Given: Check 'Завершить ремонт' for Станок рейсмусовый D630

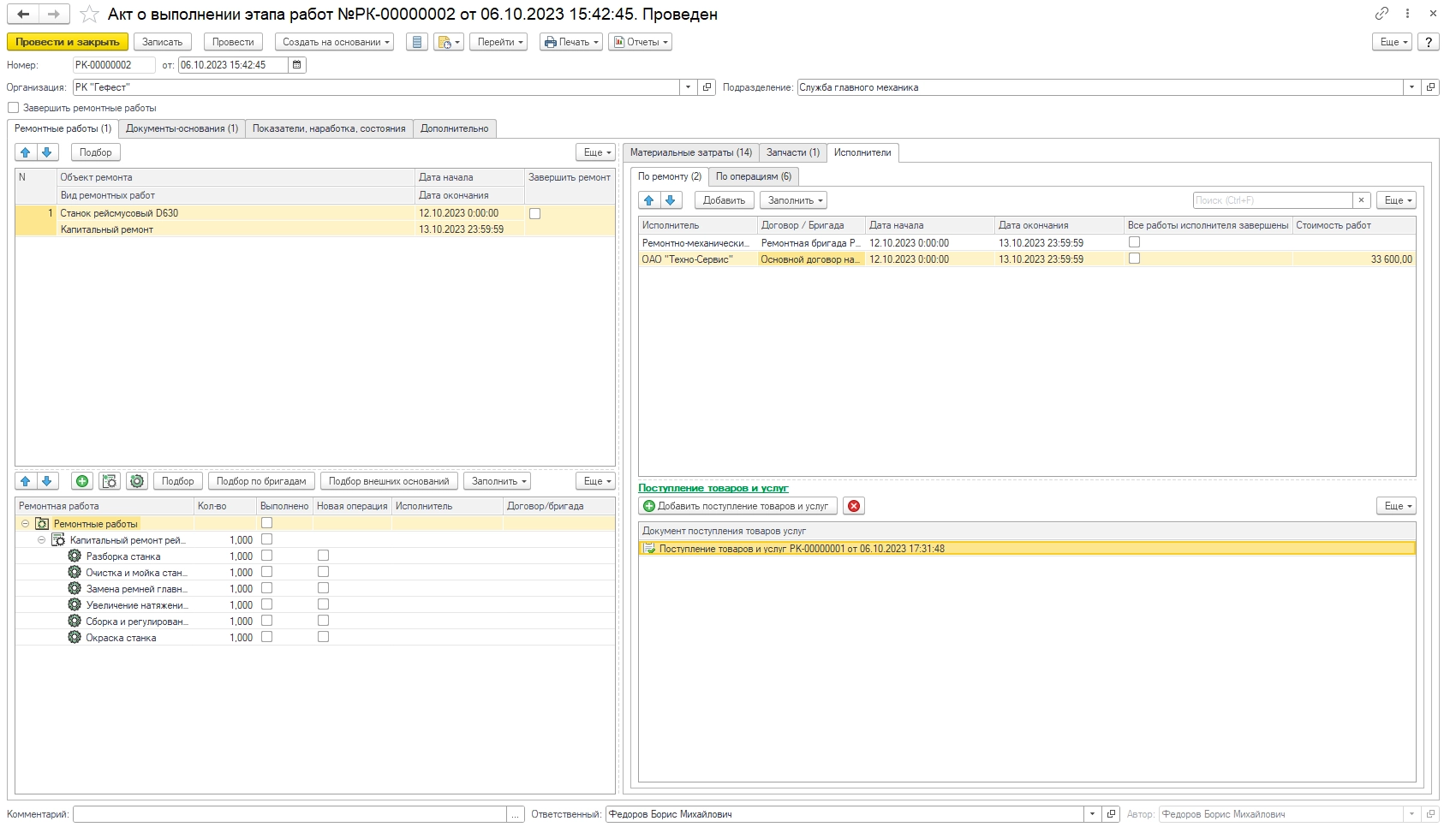Looking at the screenshot, I should (534, 214).
